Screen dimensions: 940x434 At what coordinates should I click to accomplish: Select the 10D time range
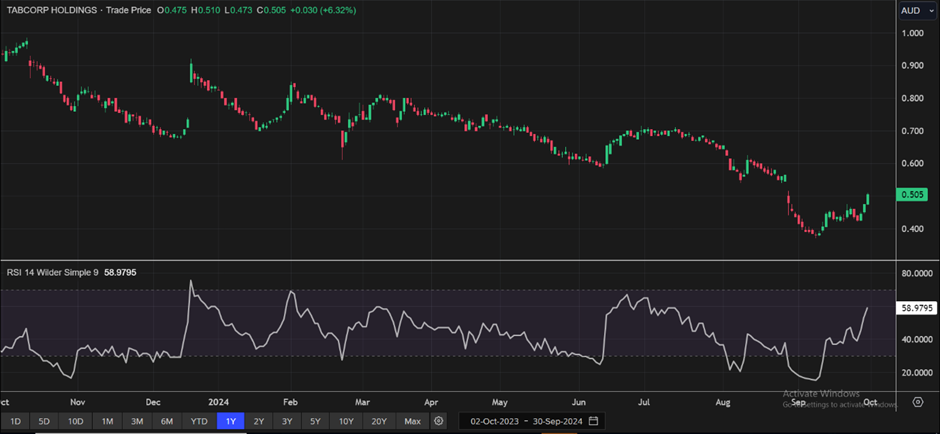point(76,421)
